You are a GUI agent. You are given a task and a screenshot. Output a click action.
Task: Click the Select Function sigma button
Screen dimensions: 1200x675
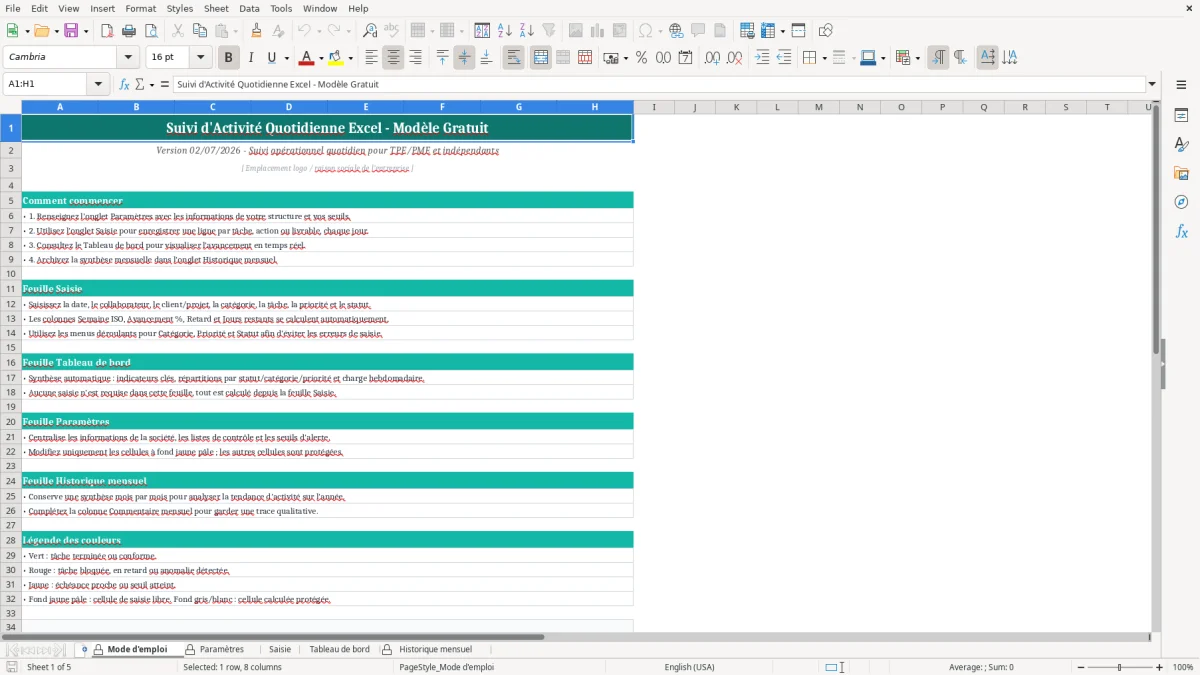pyautogui.click(x=140, y=84)
